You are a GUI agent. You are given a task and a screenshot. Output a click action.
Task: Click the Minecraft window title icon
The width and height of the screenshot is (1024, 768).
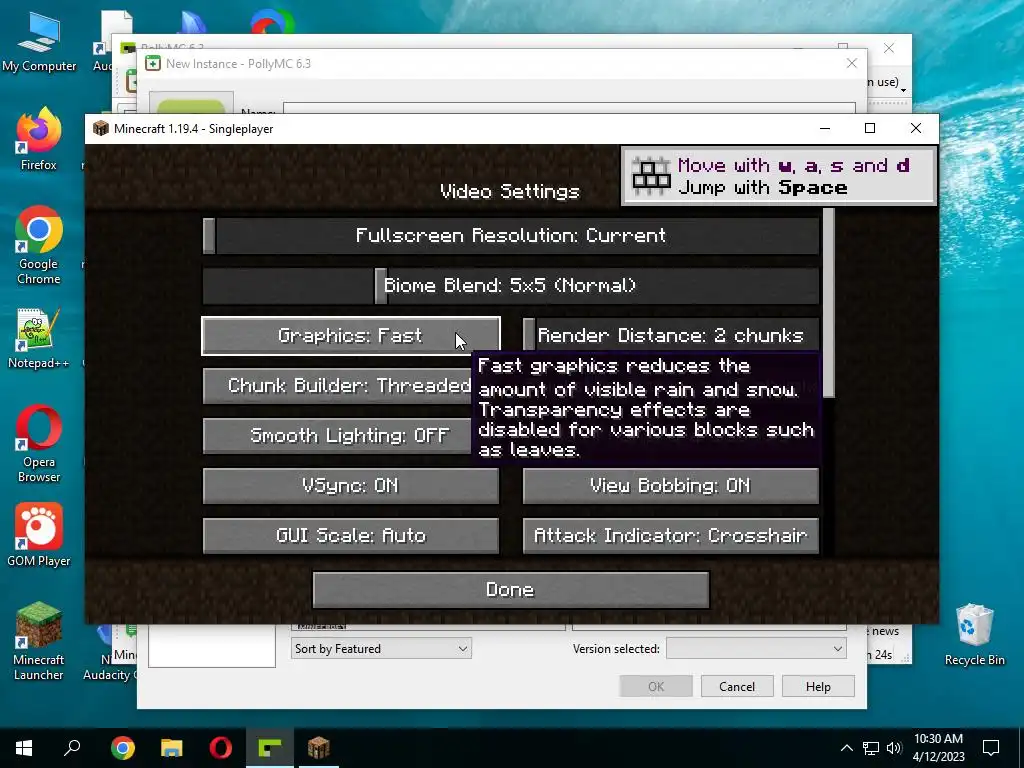point(101,129)
